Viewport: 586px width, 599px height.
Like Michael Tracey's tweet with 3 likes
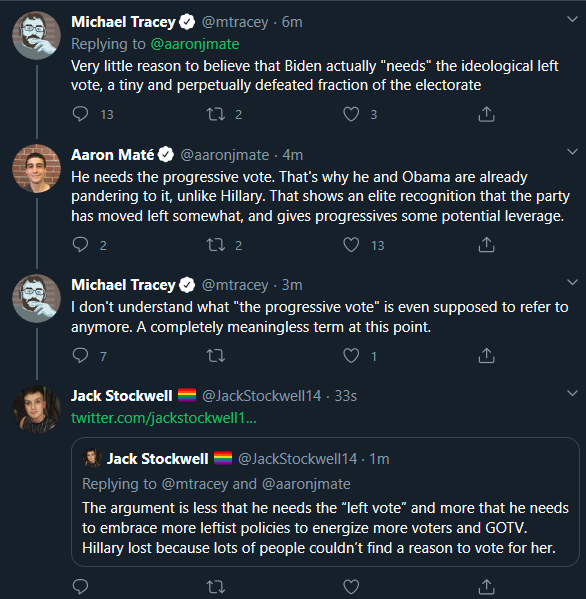351,114
